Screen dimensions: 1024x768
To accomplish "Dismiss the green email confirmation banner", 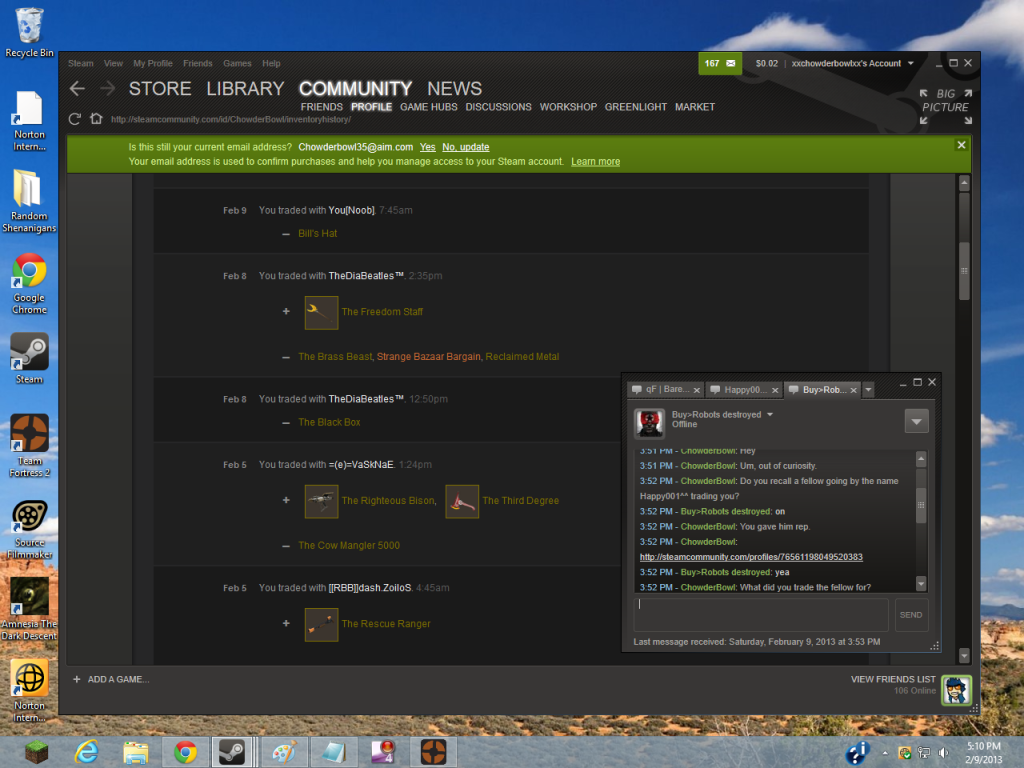I will 961,145.
